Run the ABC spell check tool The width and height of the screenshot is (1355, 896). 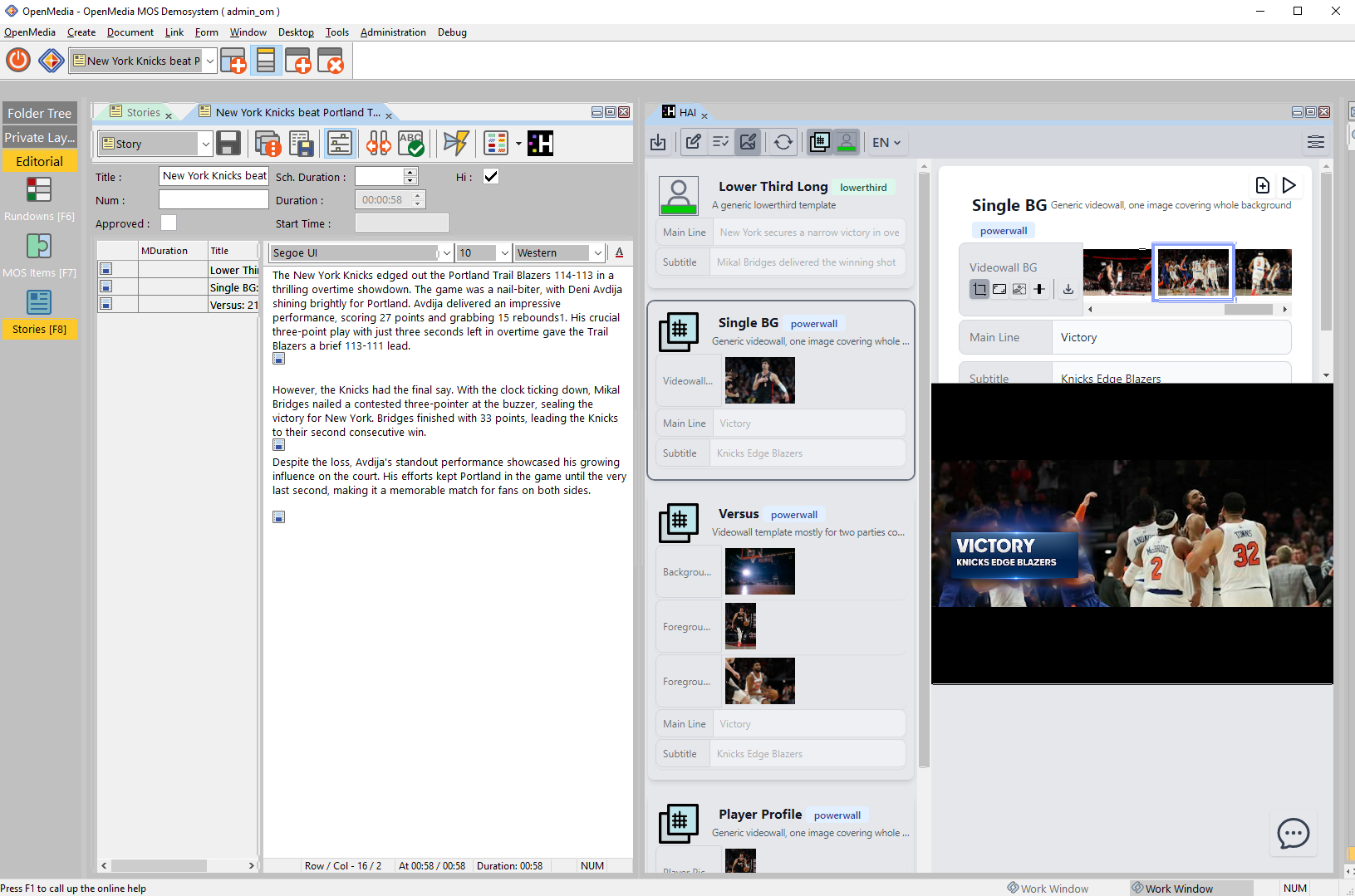click(411, 144)
